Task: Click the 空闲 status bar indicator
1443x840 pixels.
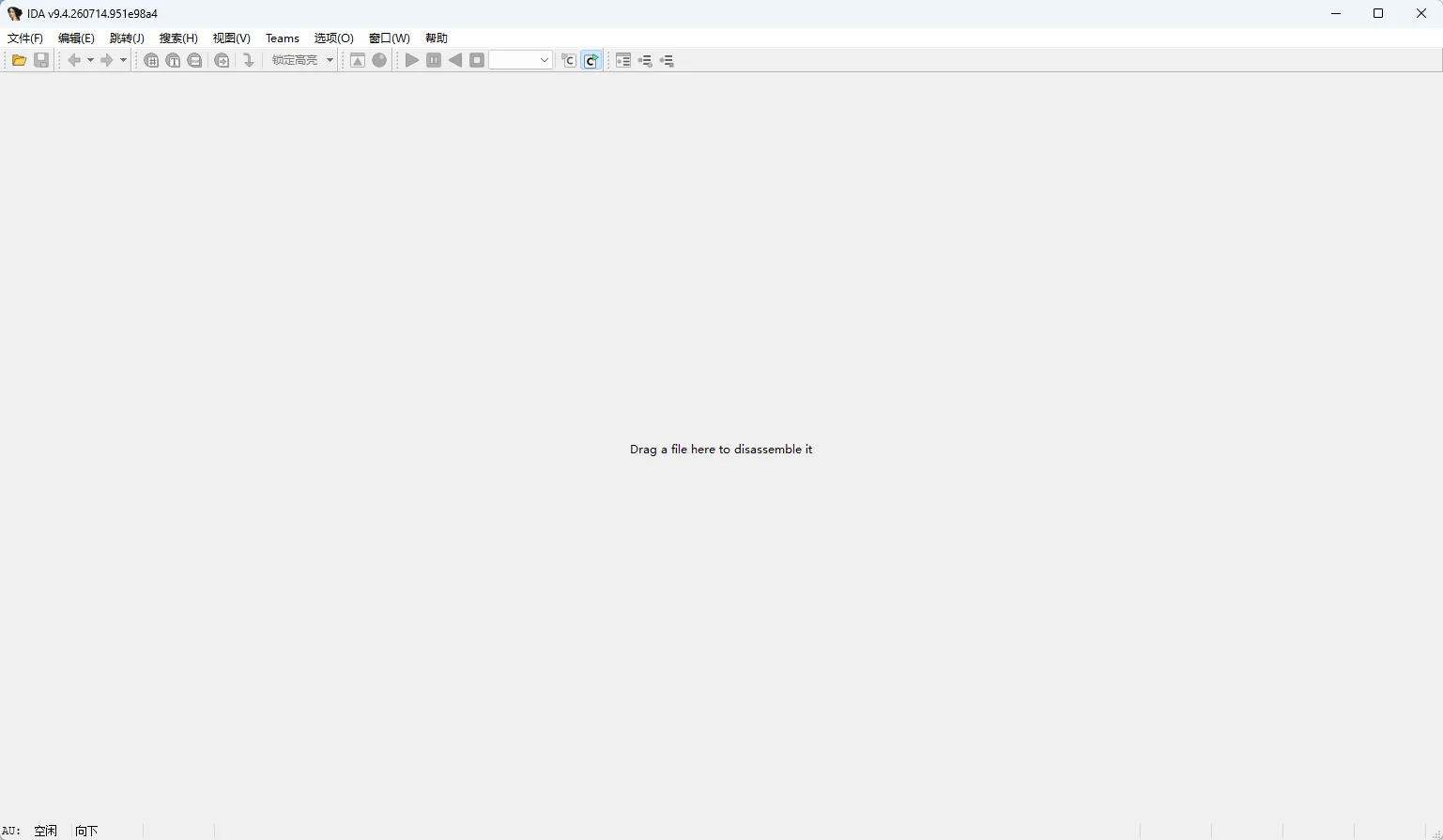Action: (46, 831)
